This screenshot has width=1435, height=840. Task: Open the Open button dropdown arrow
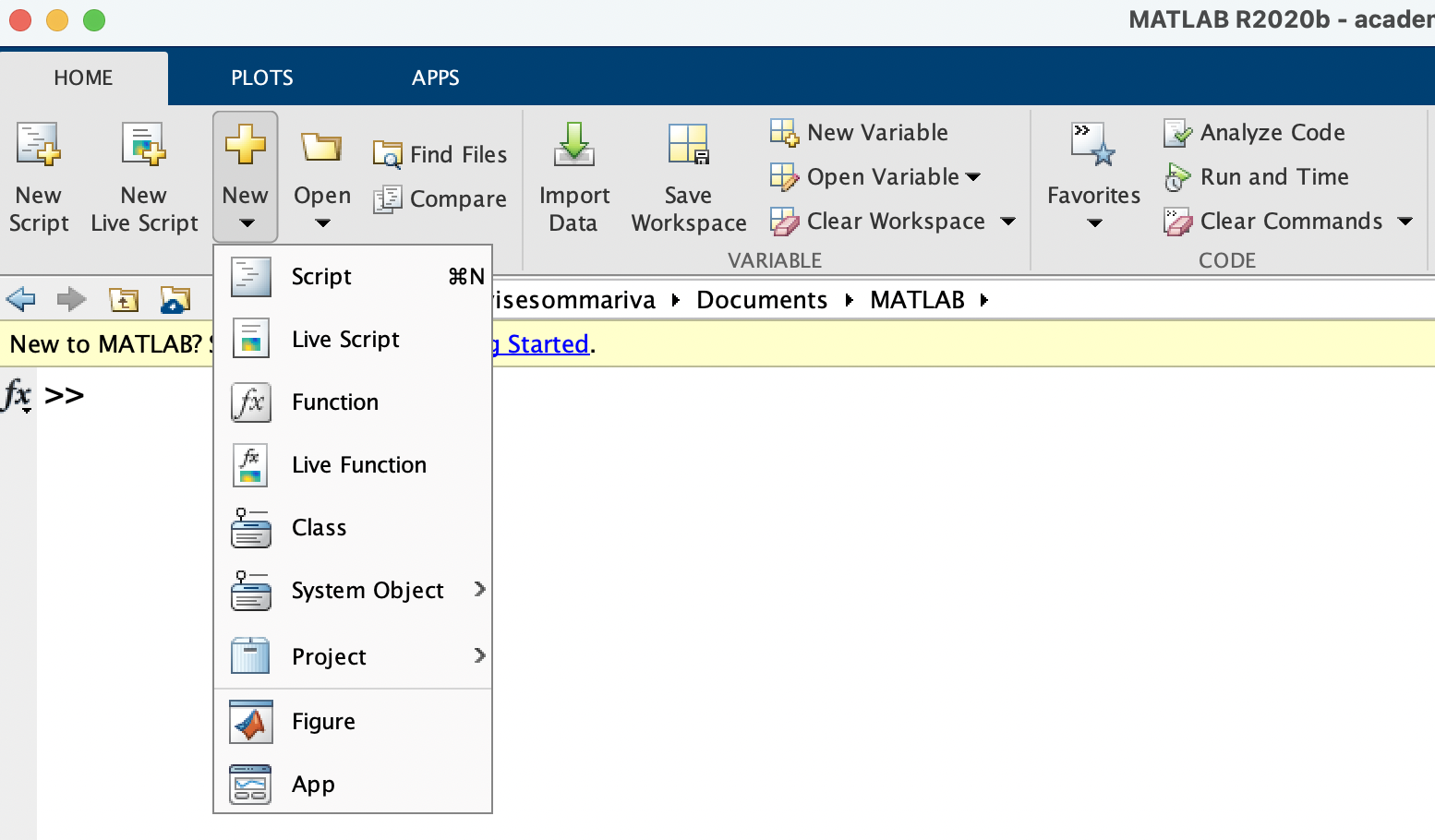tap(322, 222)
